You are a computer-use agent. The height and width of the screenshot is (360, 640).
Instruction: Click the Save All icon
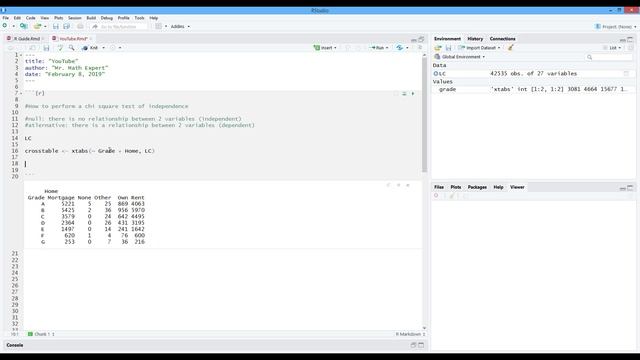[x=67, y=26]
